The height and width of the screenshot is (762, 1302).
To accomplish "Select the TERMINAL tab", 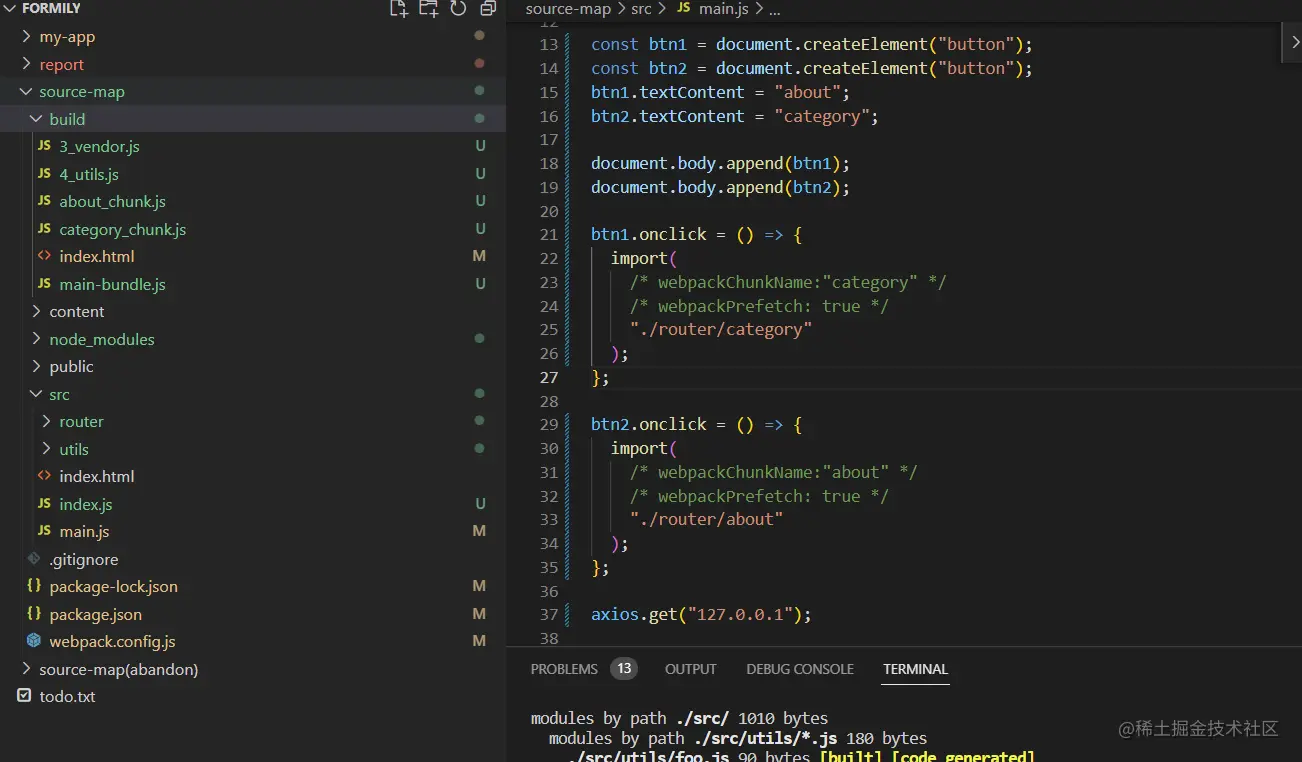I will 915,669.
